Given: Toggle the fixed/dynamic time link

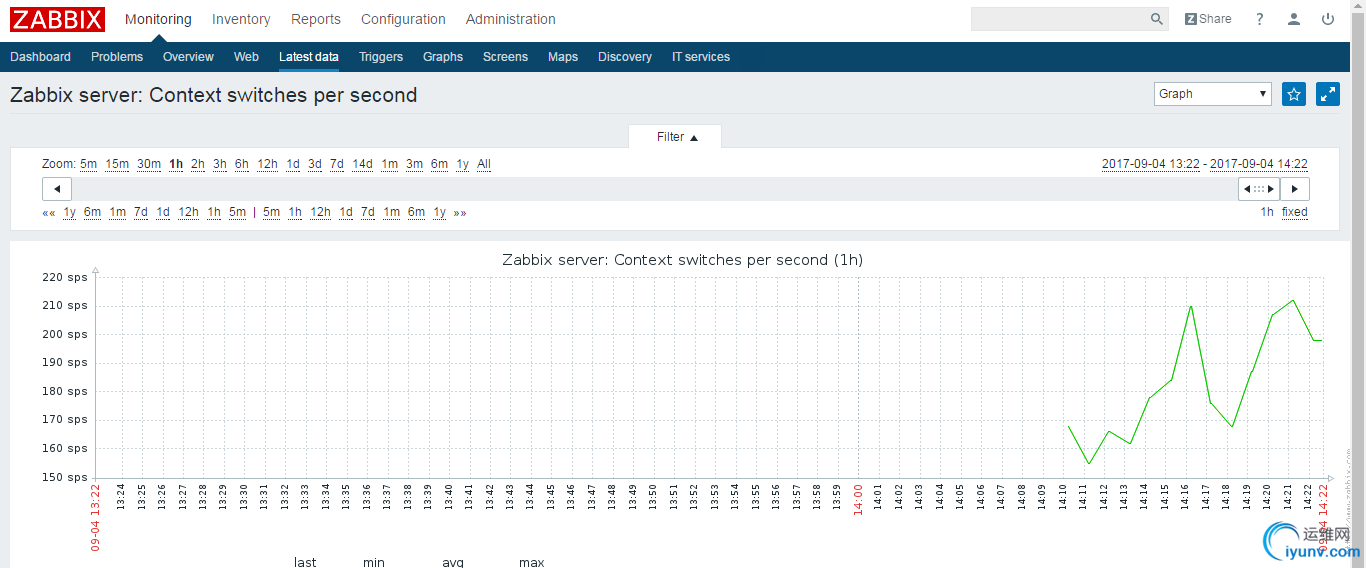Looking at the screenshot, I should click(1294, 212).
